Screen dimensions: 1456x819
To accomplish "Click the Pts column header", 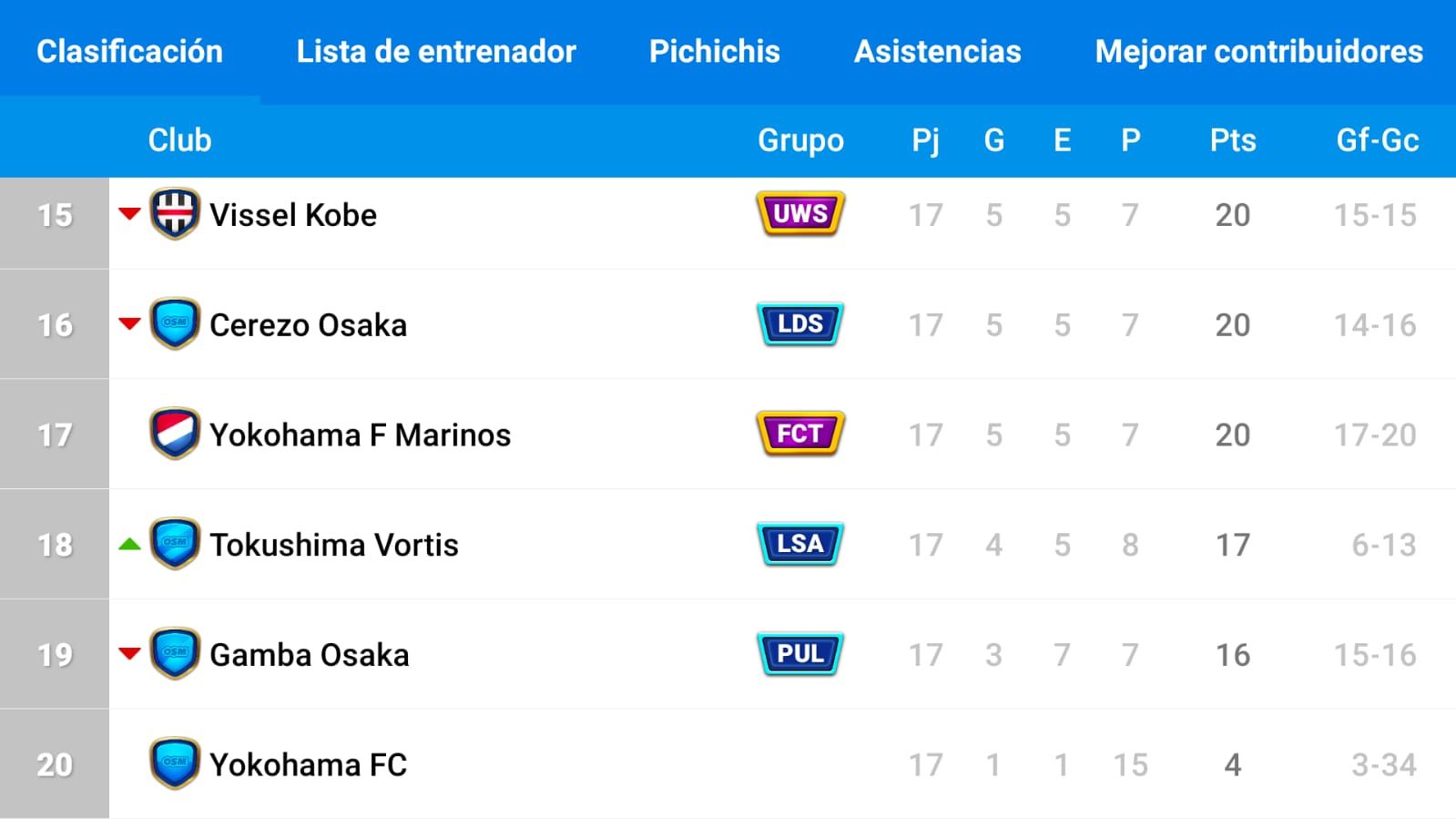I will pyautogui.click(x=1233, y=140).
